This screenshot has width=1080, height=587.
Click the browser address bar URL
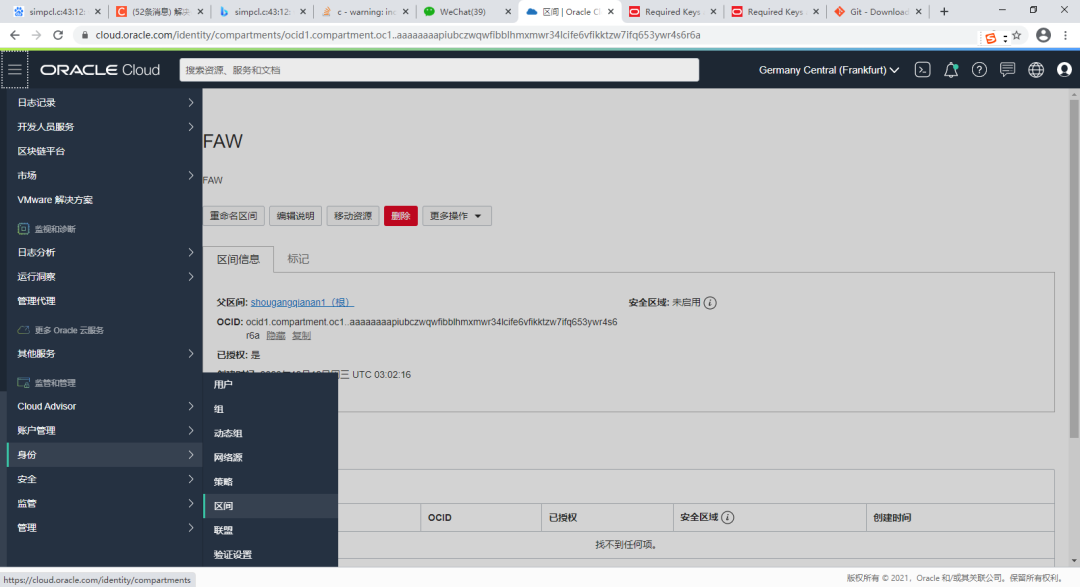(x=398, y=35)
